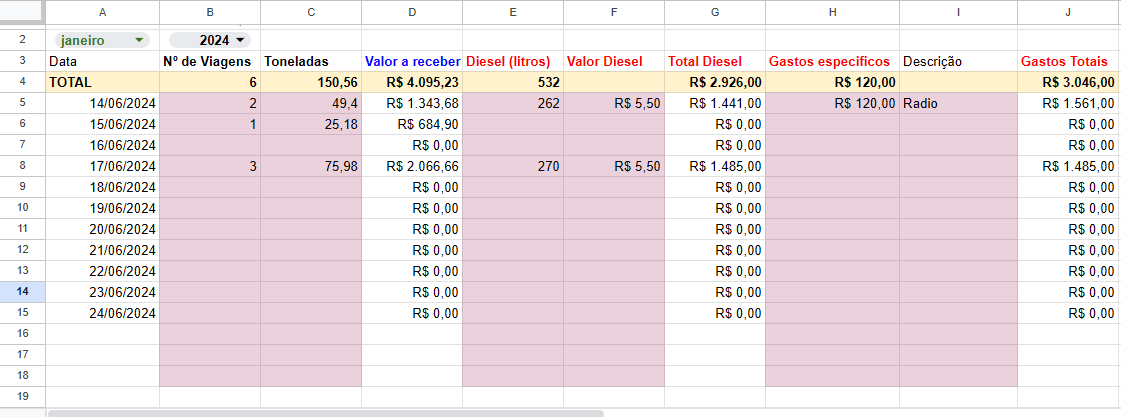Select row 14 header
1121x417 pixels.
pyautogui.click(x=23, y=292)
